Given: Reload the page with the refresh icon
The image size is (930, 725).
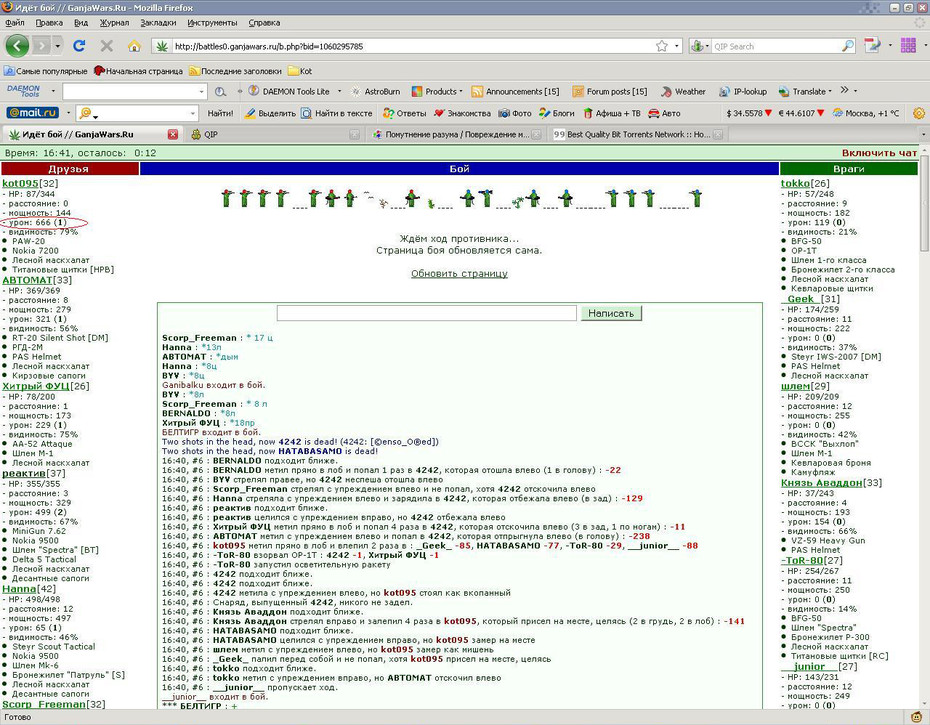Looking at the screenshot, I should (79, 46).
